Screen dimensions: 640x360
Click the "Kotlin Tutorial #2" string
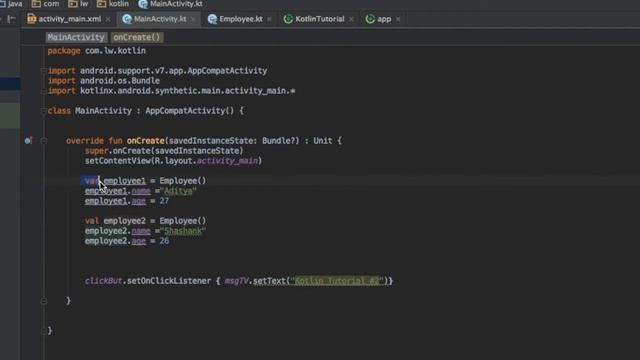[337, 281]
